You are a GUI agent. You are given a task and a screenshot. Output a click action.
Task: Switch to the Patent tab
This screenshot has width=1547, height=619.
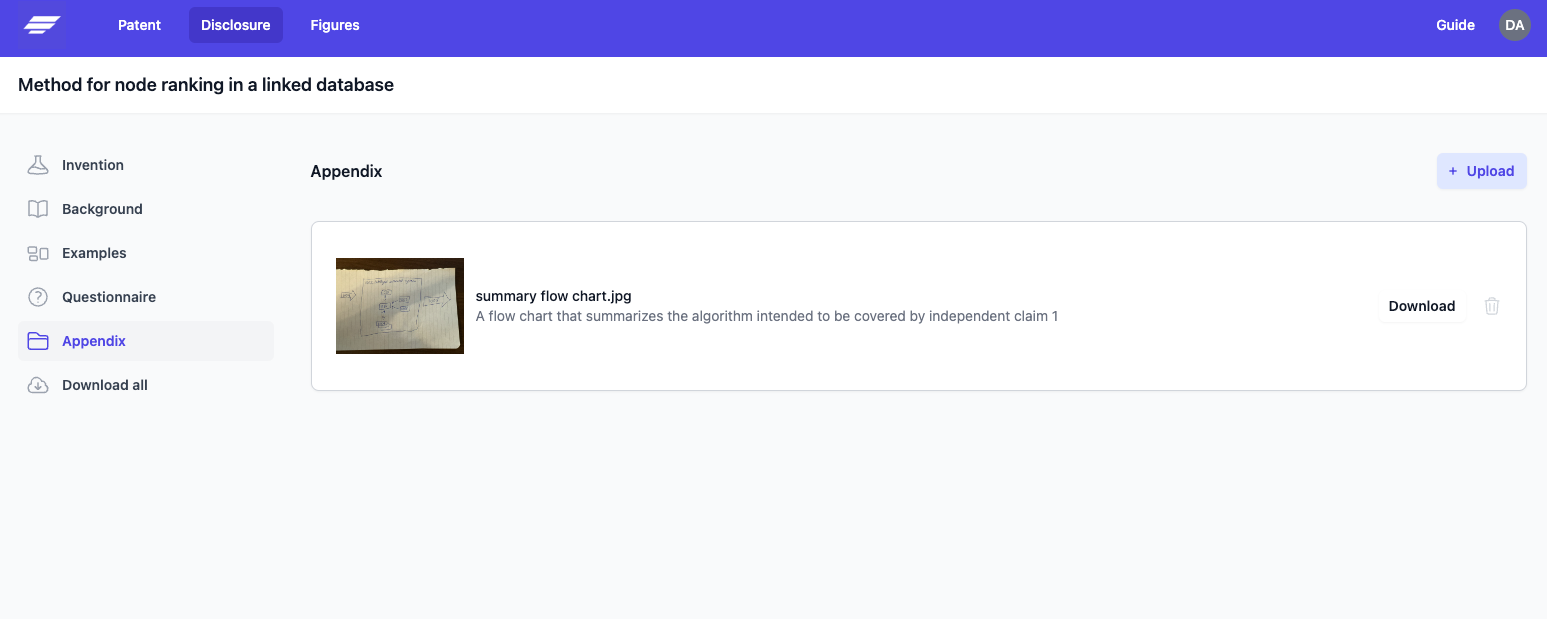(x=139, y=24)
